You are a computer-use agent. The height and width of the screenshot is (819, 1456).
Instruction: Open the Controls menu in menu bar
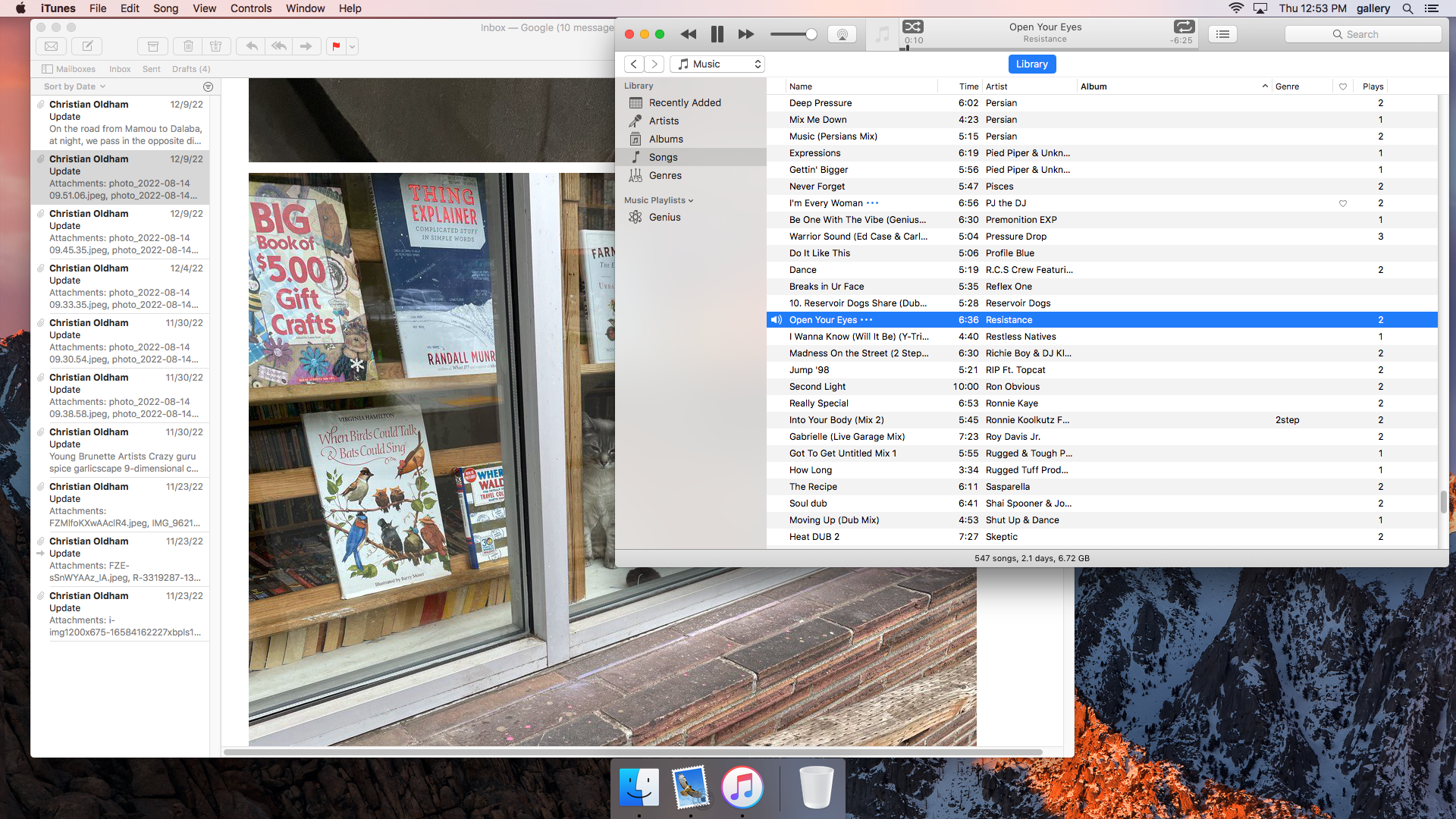(251, 8)
